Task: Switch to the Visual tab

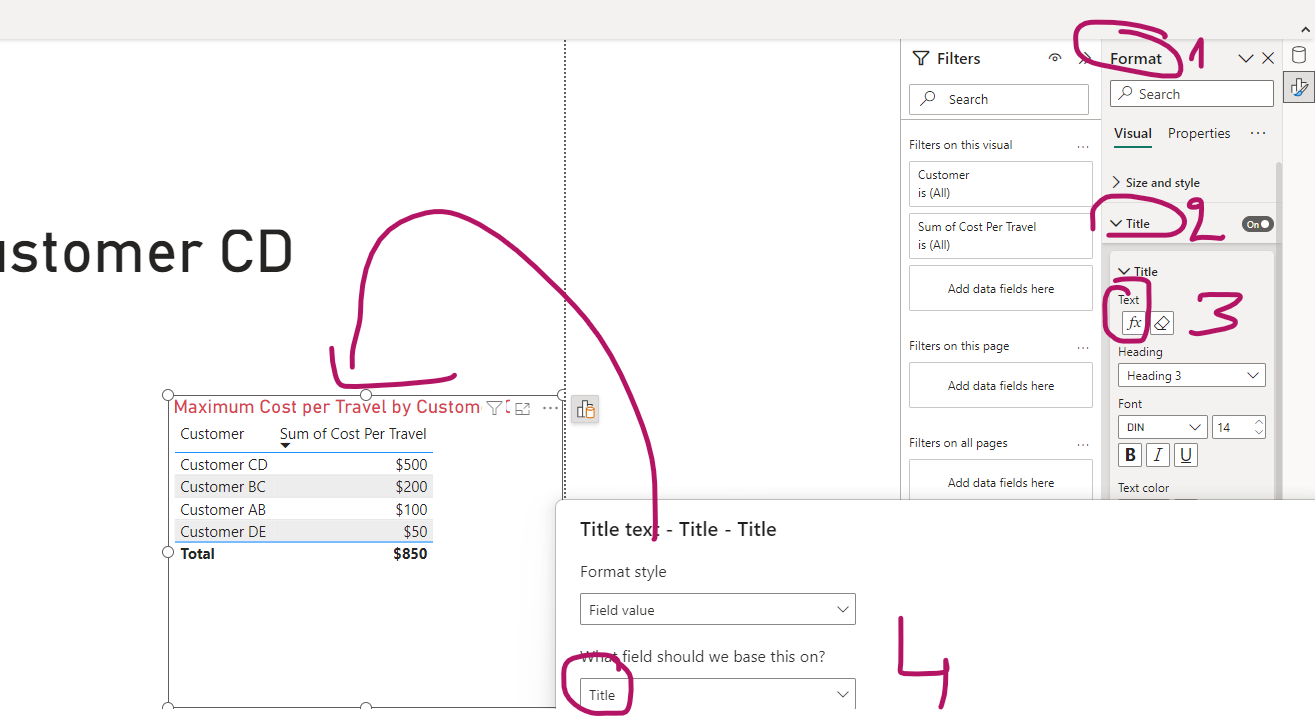Action: (x=1133, y=133)
